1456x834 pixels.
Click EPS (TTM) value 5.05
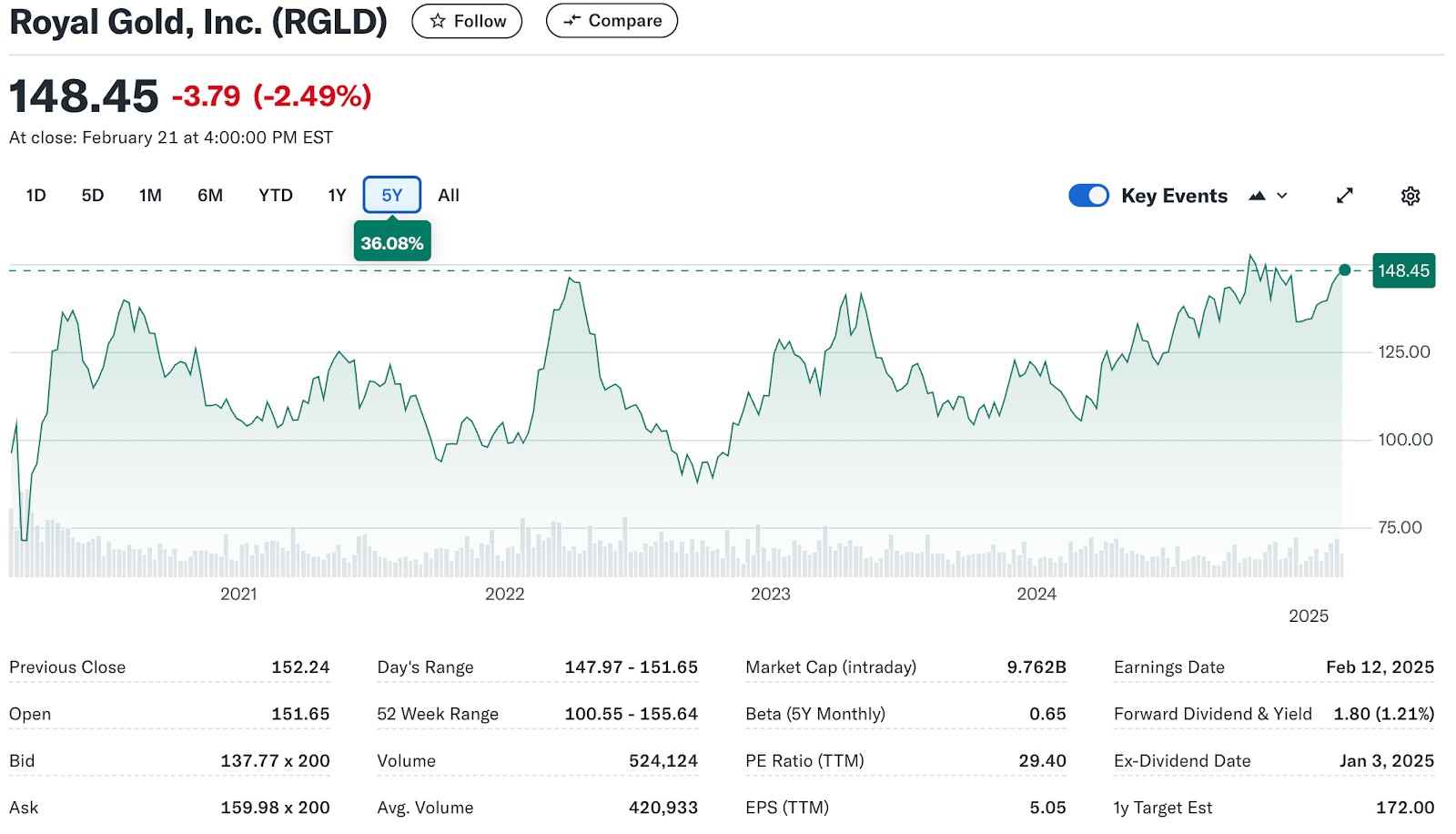coord(1047,808)
